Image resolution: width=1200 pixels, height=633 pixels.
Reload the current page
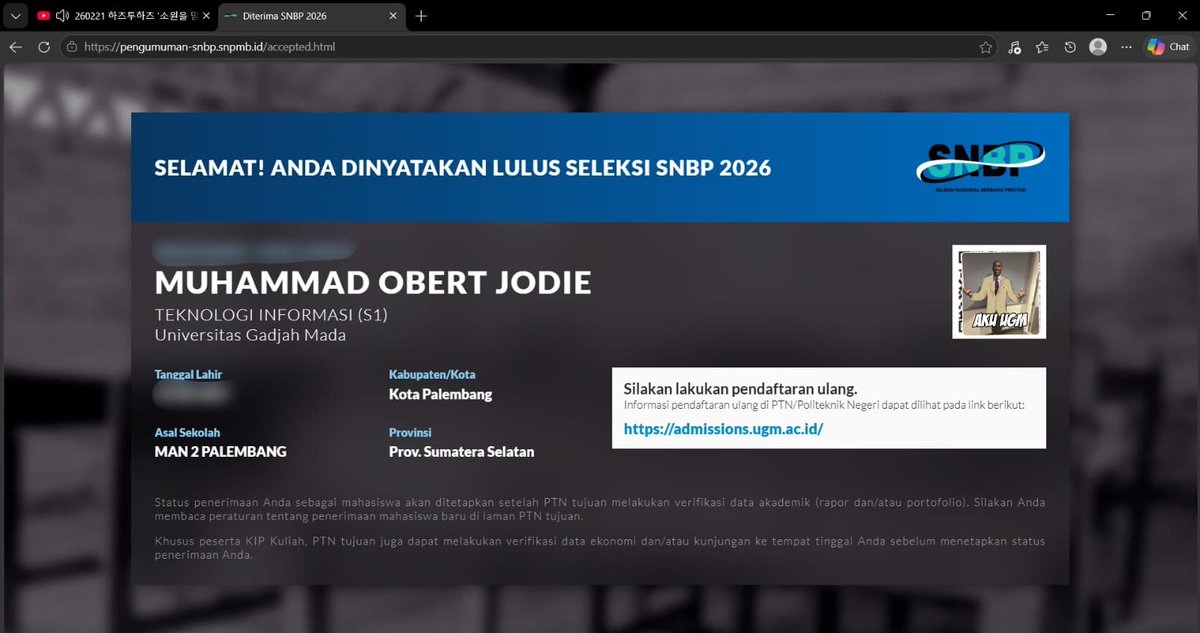[x=44, y=47]
